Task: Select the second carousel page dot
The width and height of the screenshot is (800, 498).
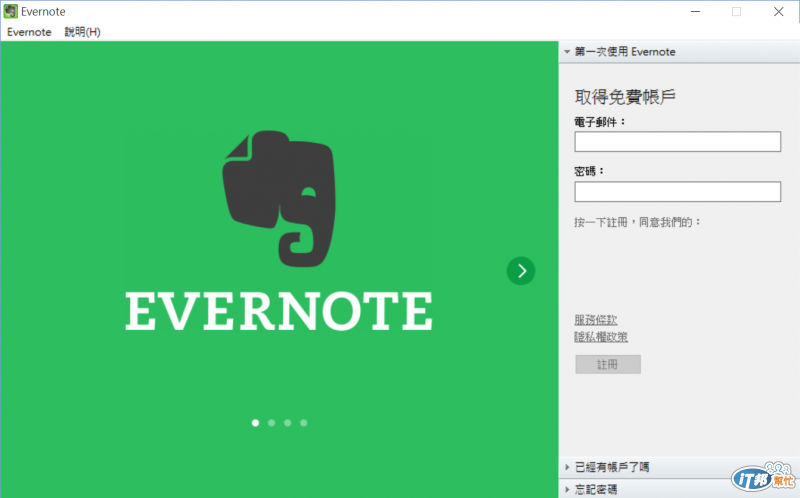Action: pos(271,422)
